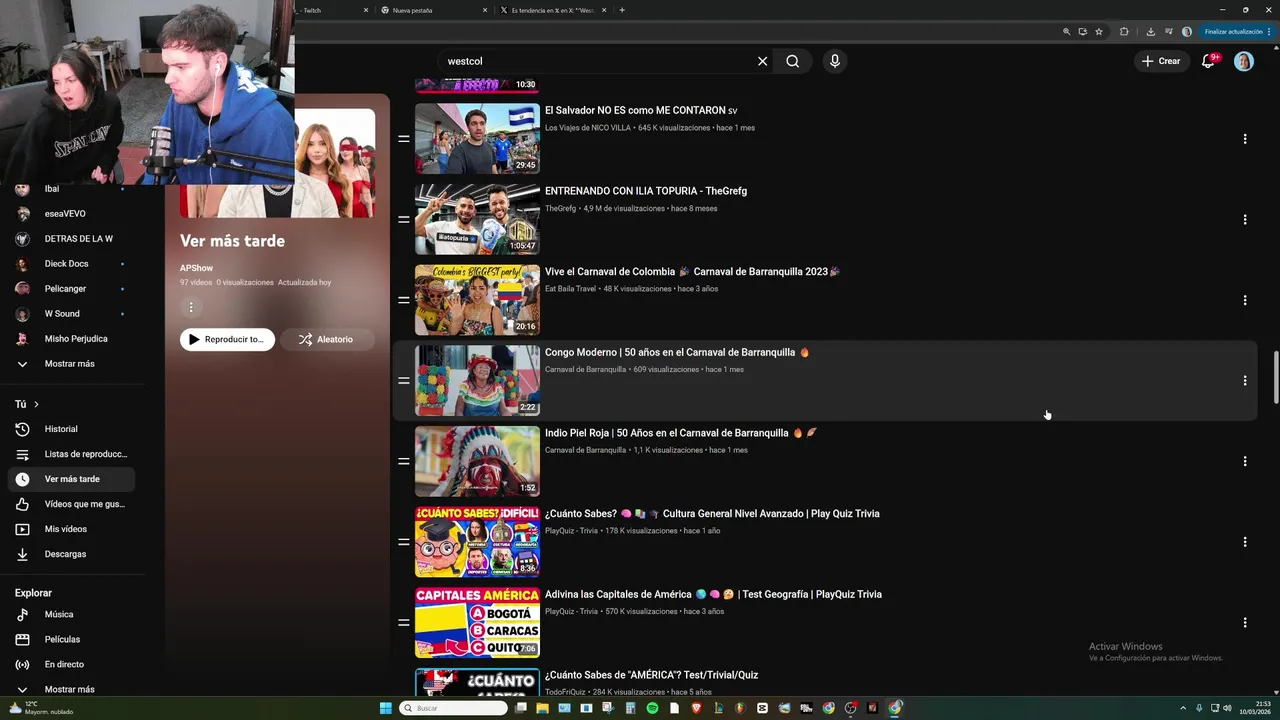
Task: Start voice search with the microphone icon
Action: (x=835, y=61)
